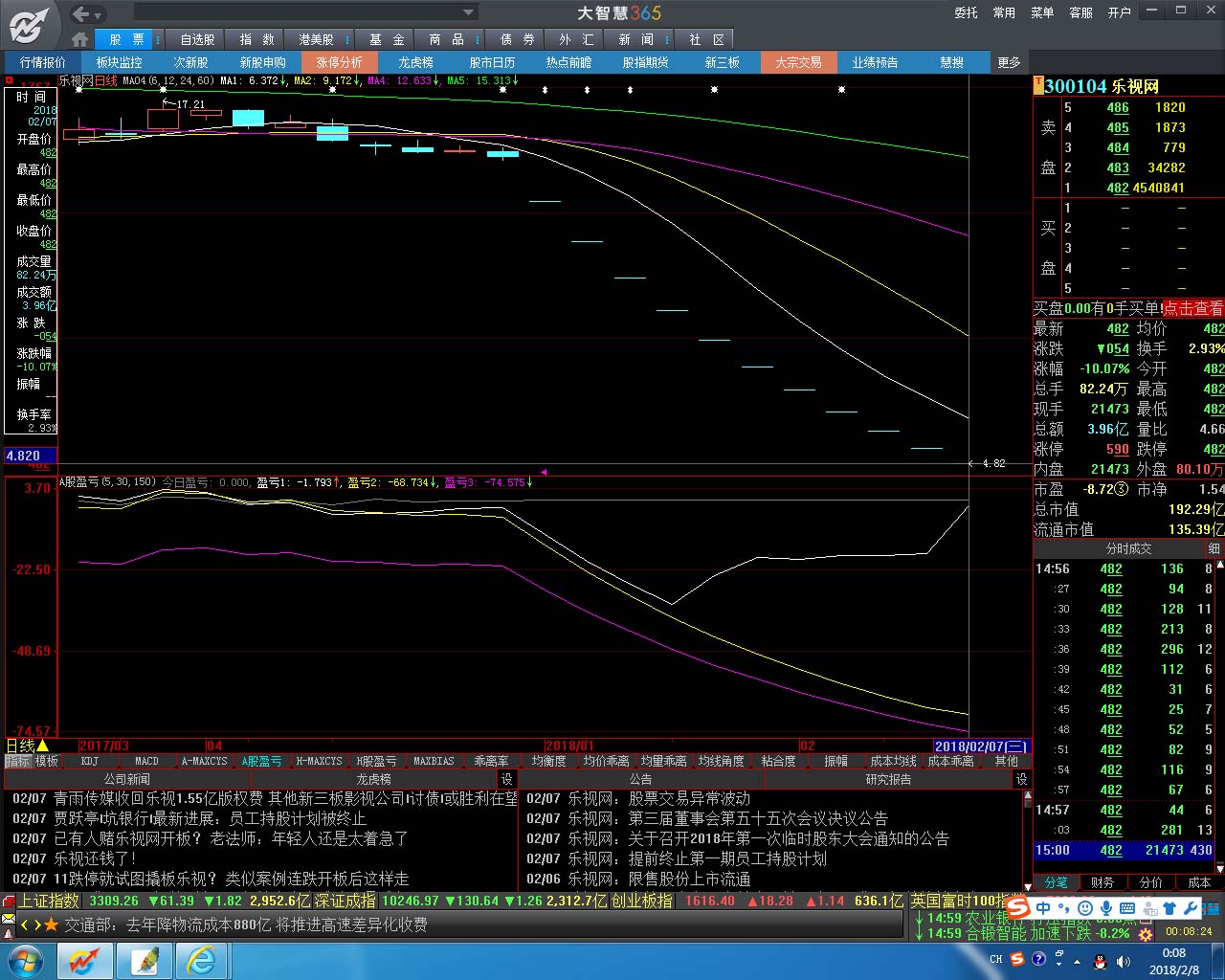Click the mail envelope icon at bottom left
Image resolution: width=1225 pixels, height=980 pixels.
coord(9,920)
